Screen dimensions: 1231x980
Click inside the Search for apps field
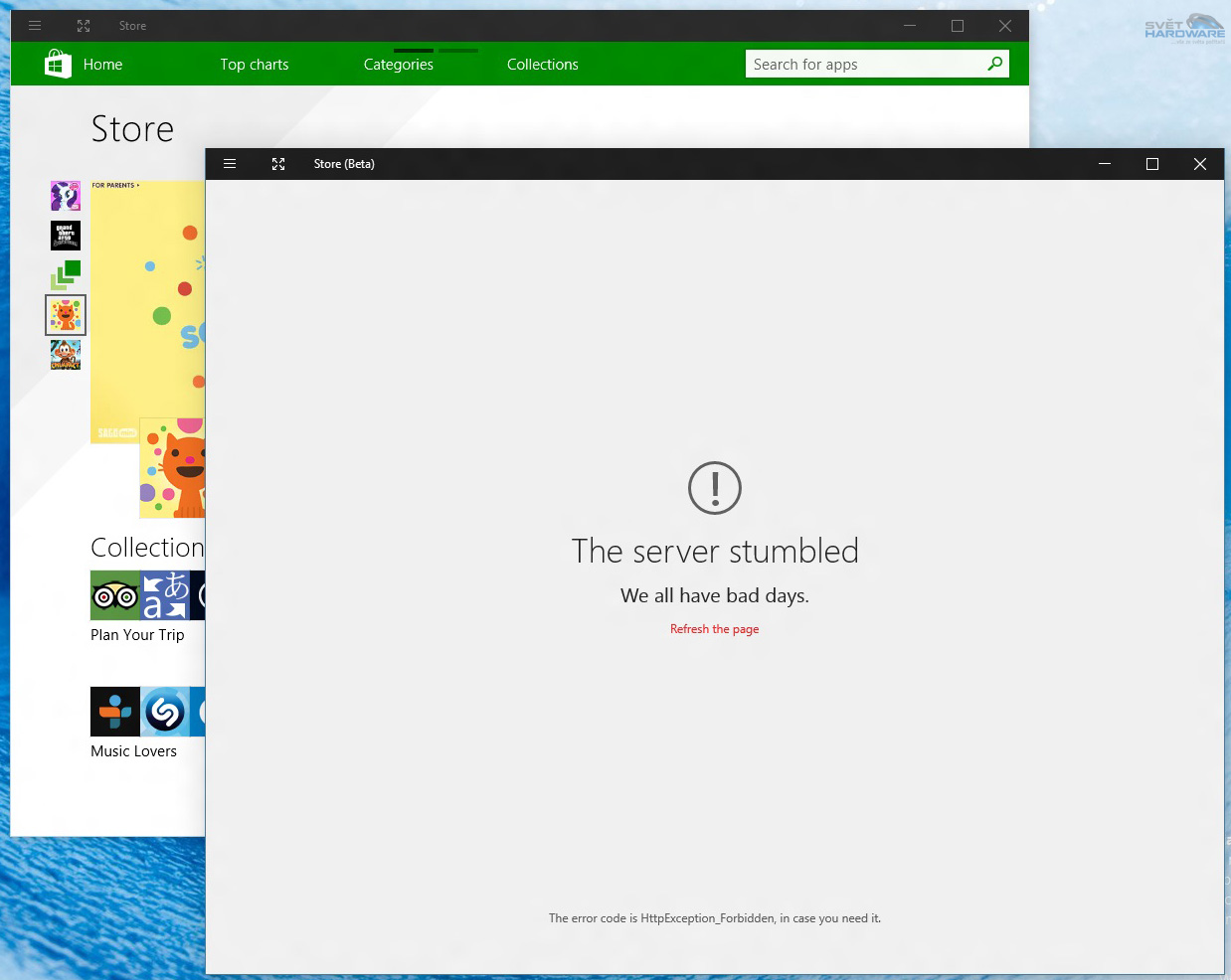(855, 64)
